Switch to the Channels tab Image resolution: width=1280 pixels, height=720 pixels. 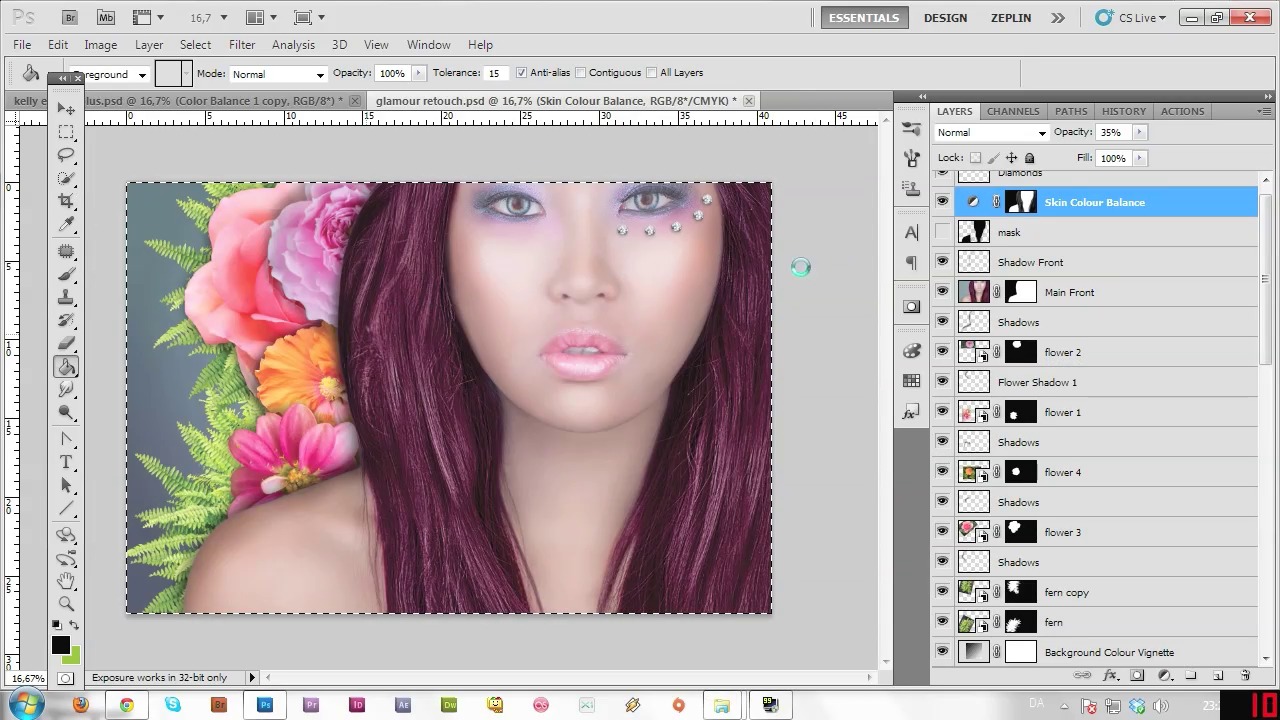pyautogui.click(x=1012, y=111)
